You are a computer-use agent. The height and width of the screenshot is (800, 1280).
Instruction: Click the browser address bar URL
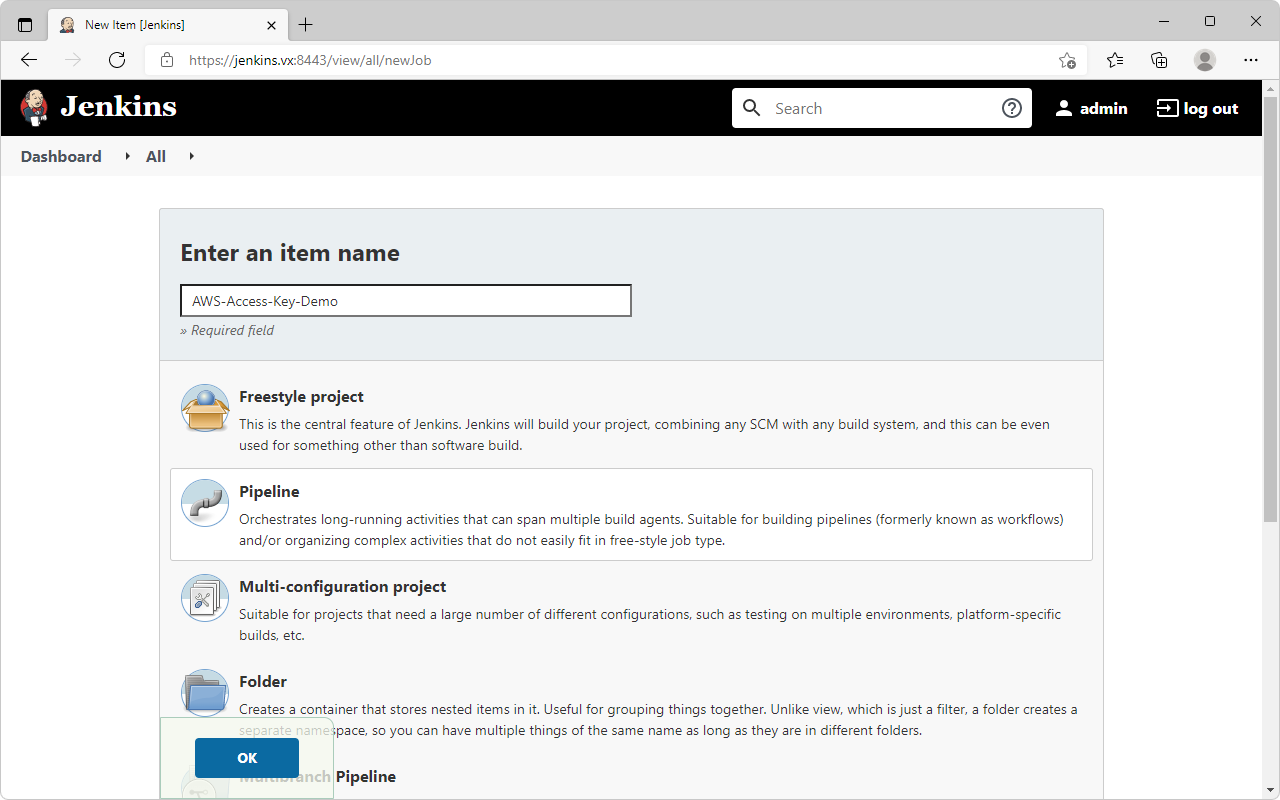[x=310, y=60]
